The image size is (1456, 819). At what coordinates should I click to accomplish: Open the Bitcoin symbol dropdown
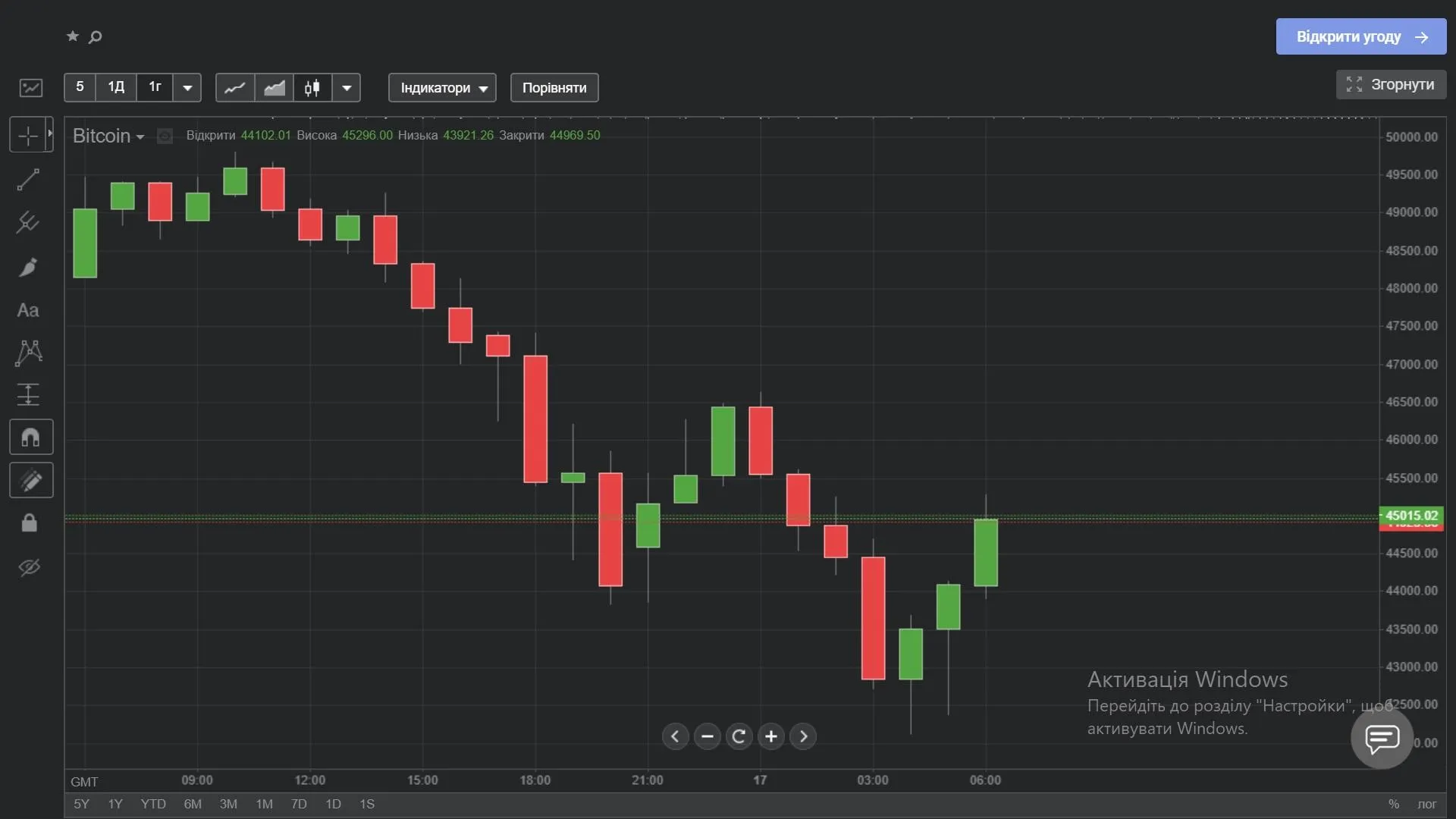(x=108, y=136)
